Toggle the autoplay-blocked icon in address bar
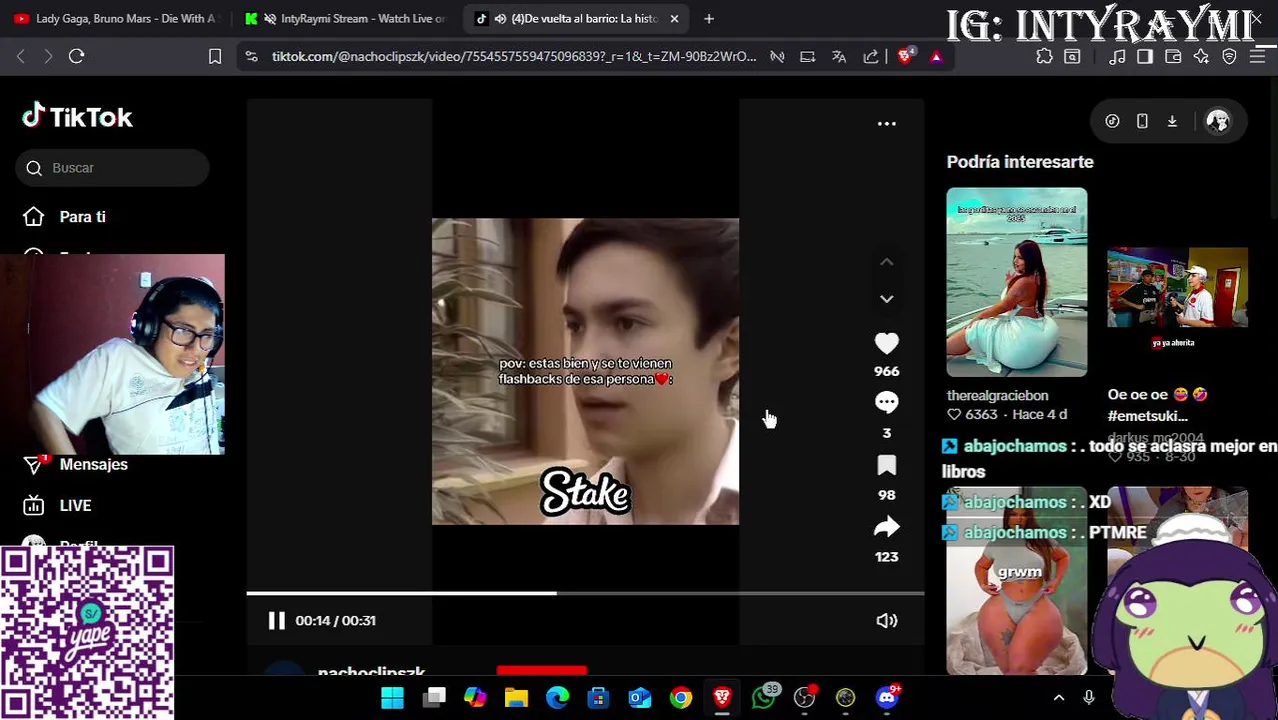The image size is (1278, 720). click(x=777, y=56)
